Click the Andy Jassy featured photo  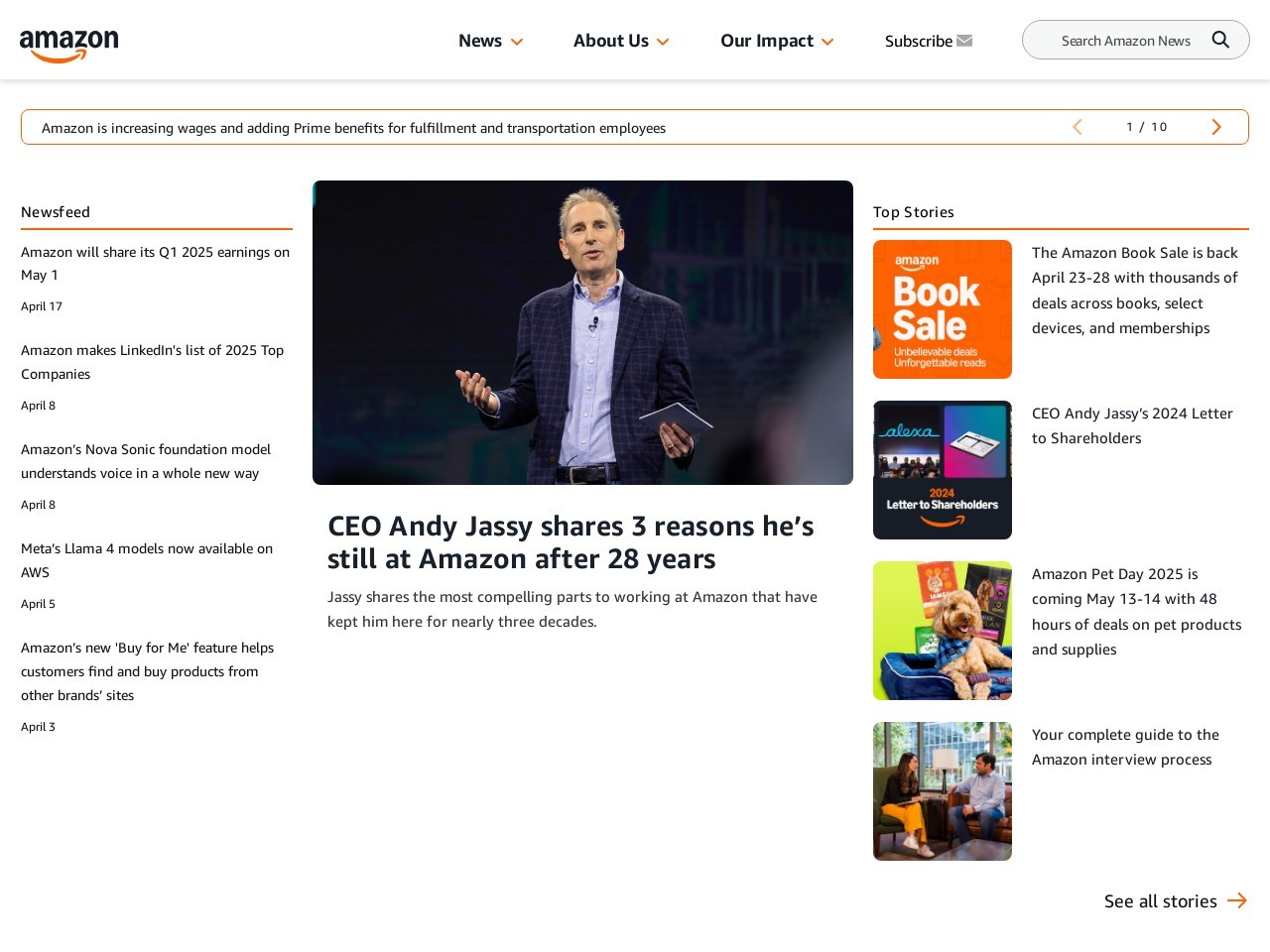click(582, 332)
